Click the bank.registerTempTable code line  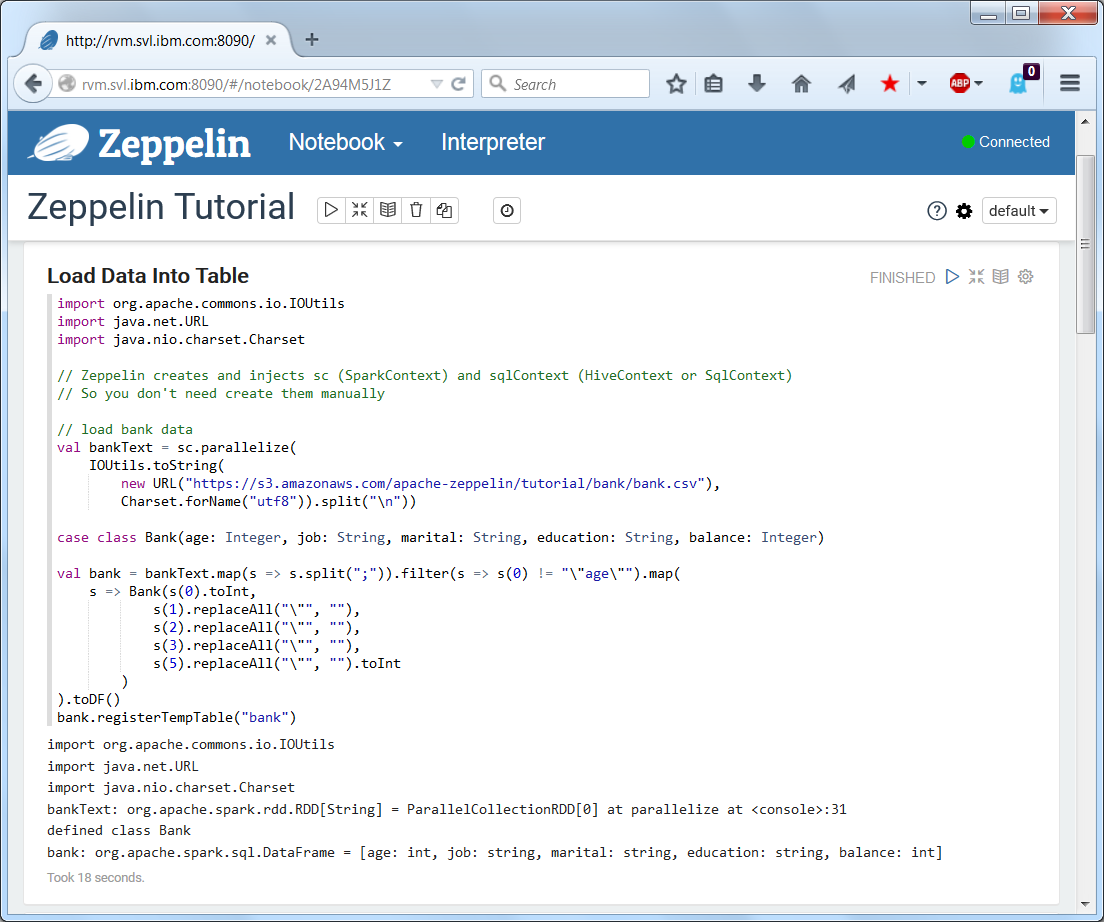pyautogui.click(x=177, y=717)
